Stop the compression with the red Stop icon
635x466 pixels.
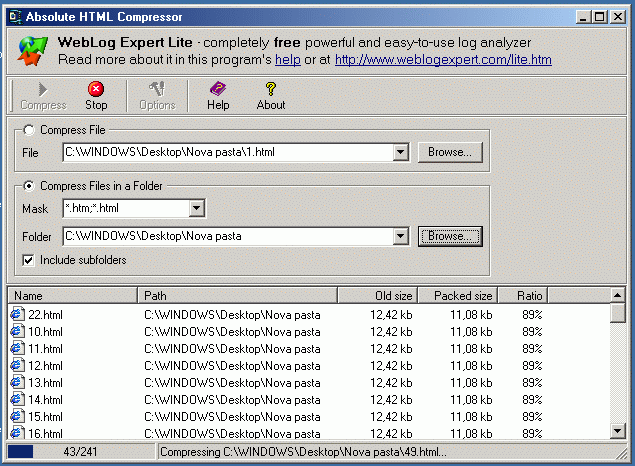click(x=96, y=89)
